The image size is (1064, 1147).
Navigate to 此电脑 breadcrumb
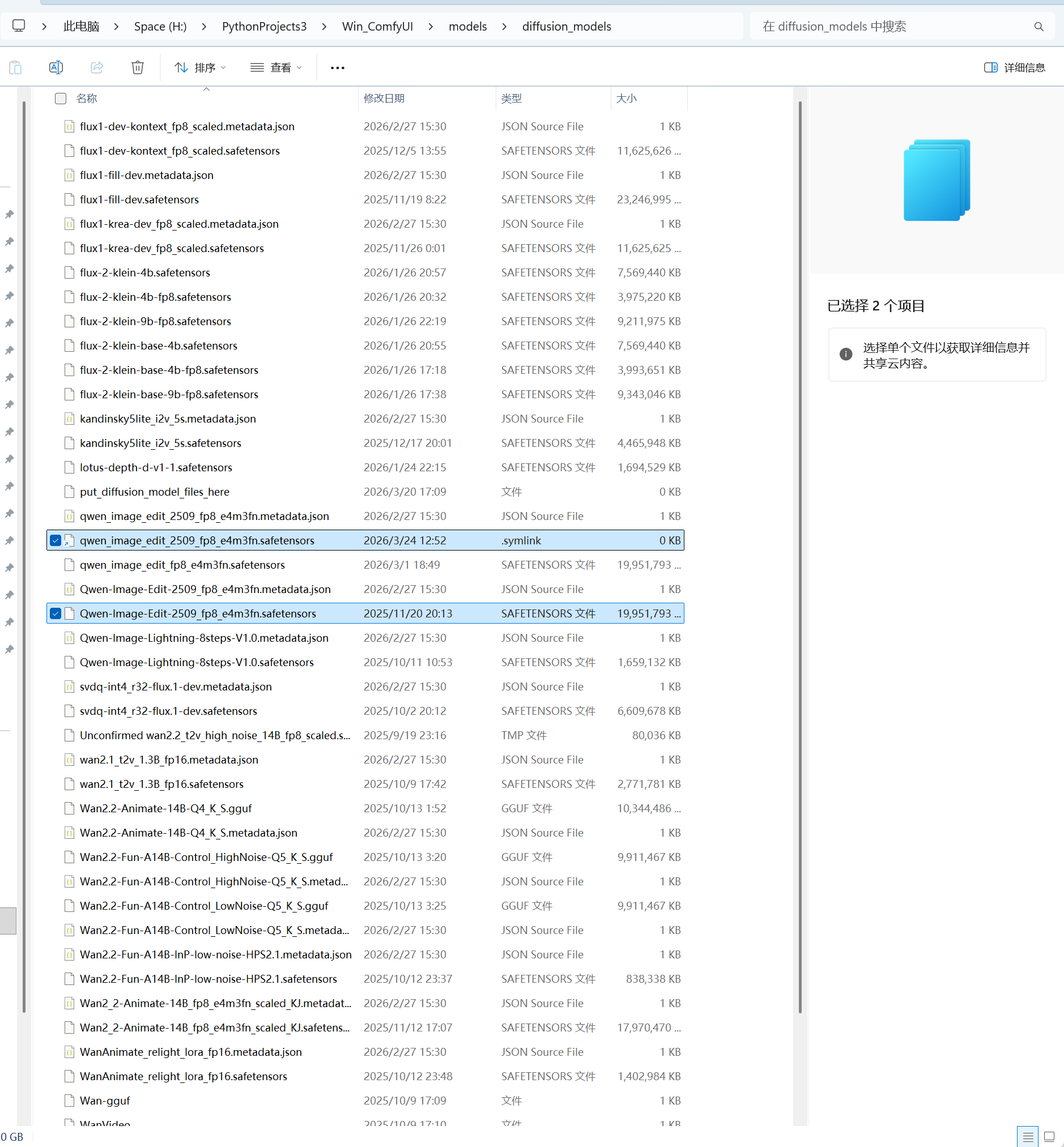tap(81, 27)
